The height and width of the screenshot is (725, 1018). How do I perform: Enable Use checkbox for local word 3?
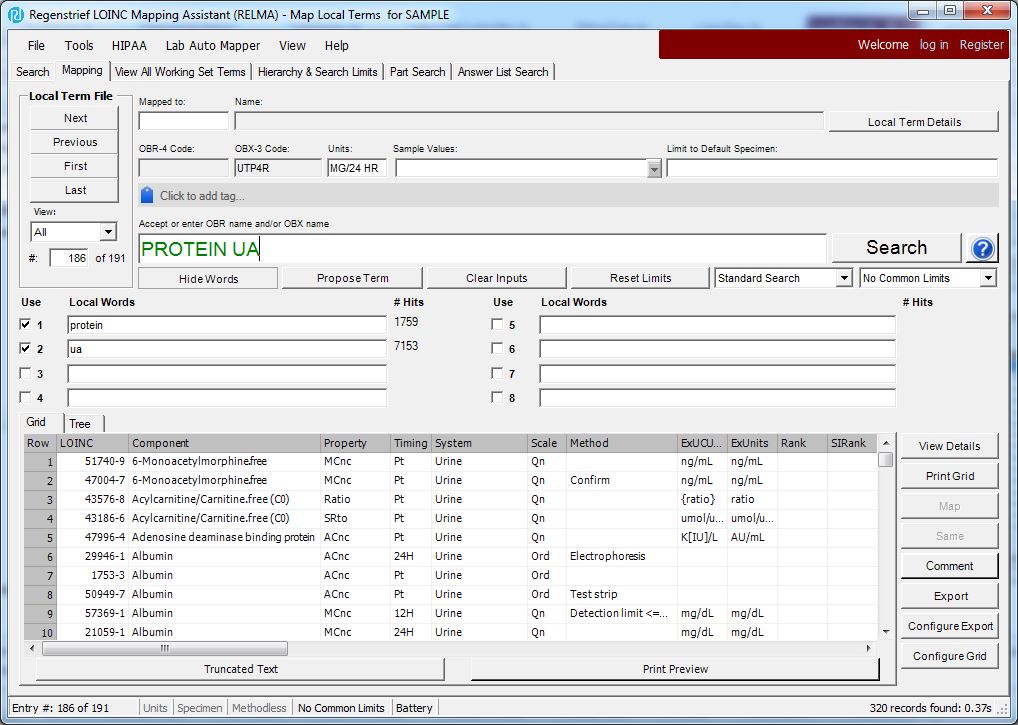(25, 373)
